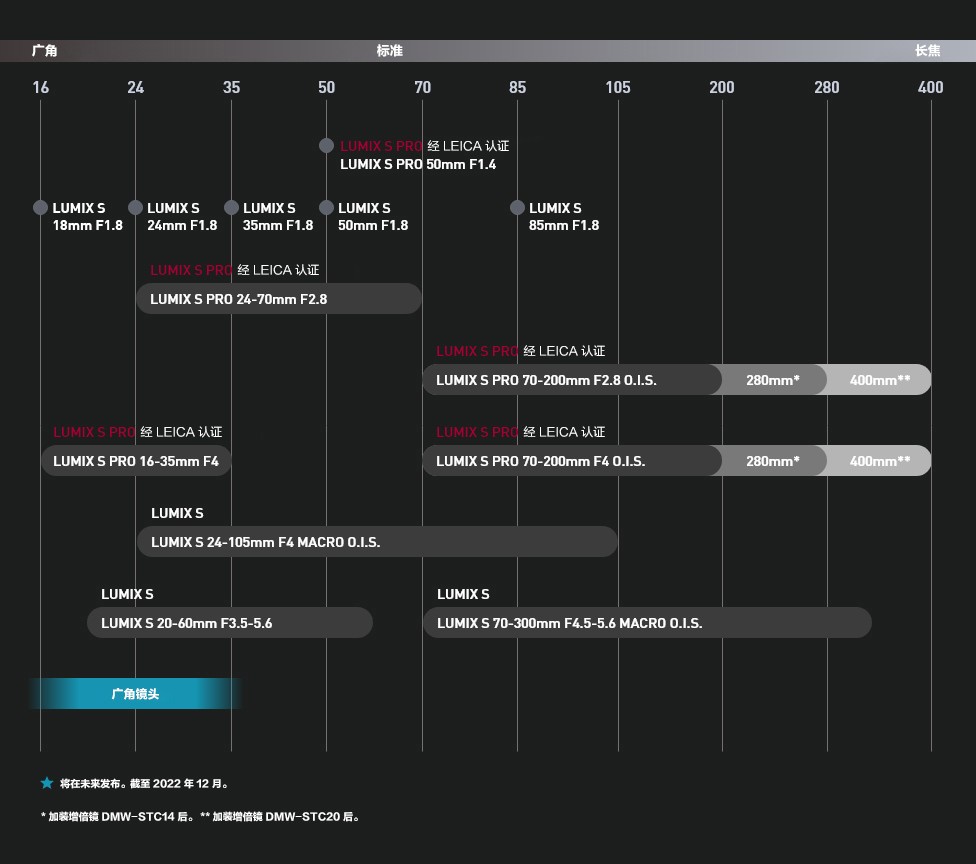Click the 400mm** segment in the 70-200mm F2.8 row
This screenshot has width=976, height=864.
[879, 380]
